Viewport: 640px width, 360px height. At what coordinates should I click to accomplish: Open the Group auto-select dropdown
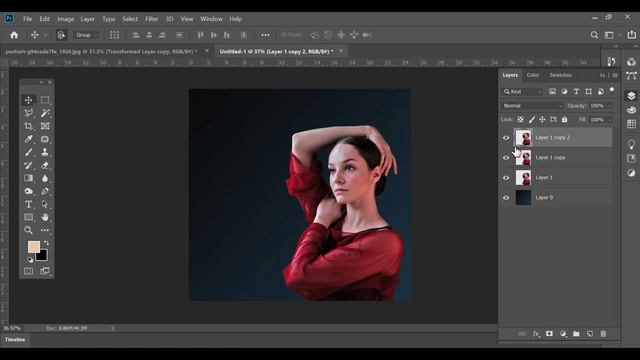[x=86, y=35]
